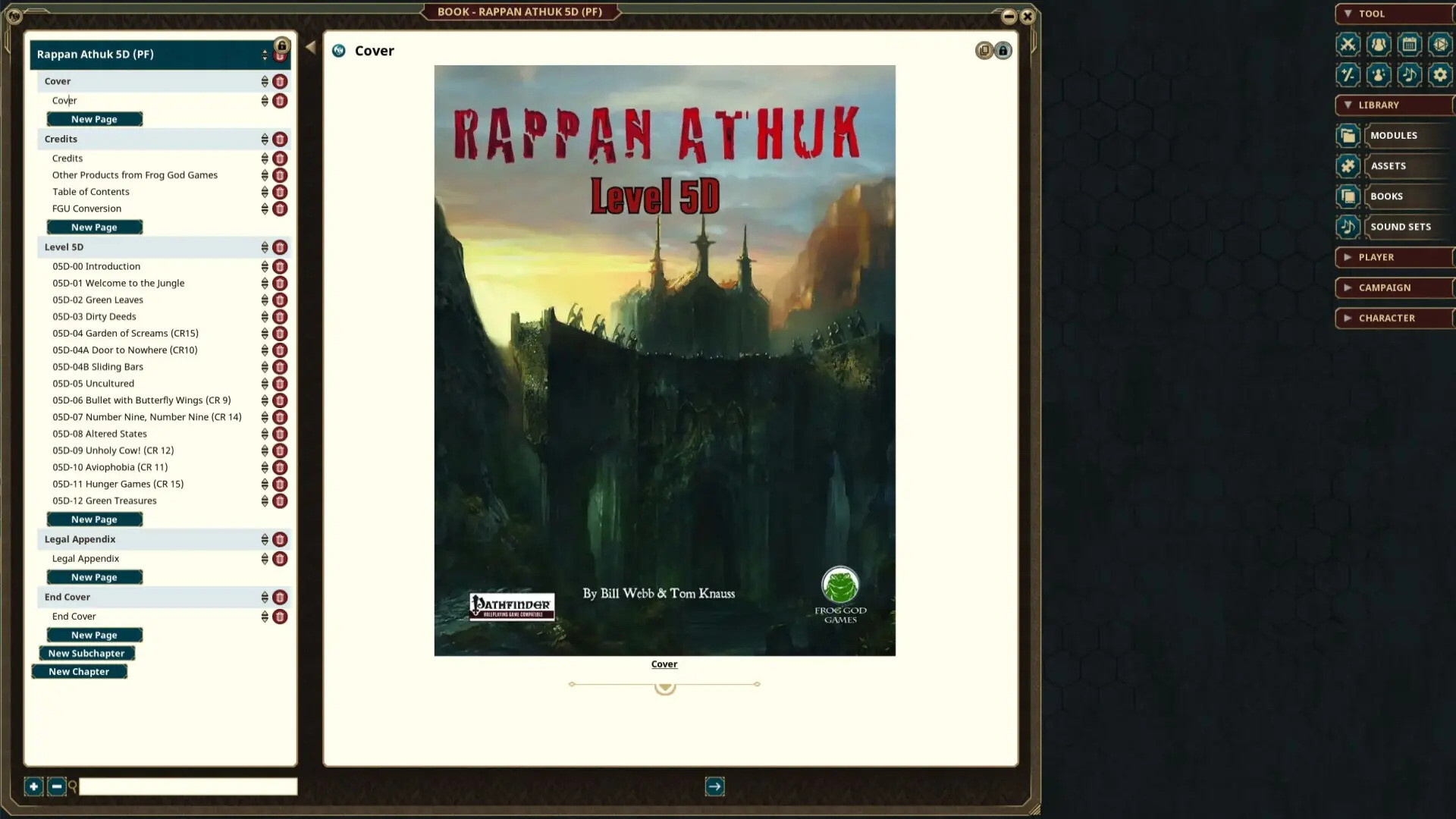Click the New Subchapter button
Viewport: 1456px width, 819px height.
(x=86, y=654)
